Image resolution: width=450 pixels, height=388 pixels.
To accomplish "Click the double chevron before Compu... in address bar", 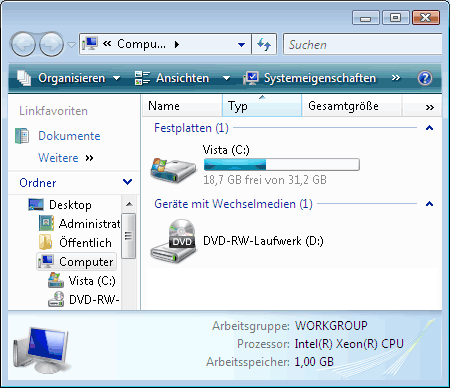I will 107,44.
